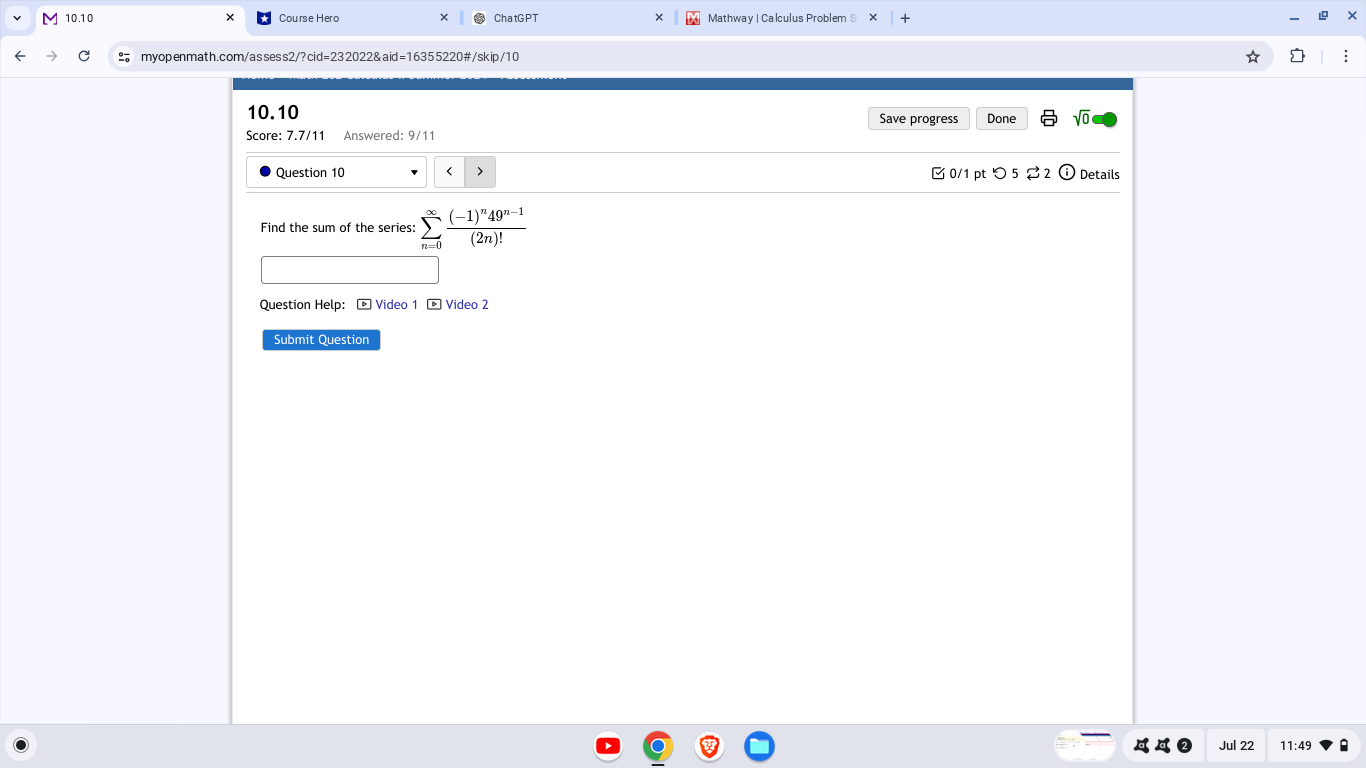The width and height of the screenshot is (1366, 768).
Task: Click the Save progress button
Action: [917, 118]
